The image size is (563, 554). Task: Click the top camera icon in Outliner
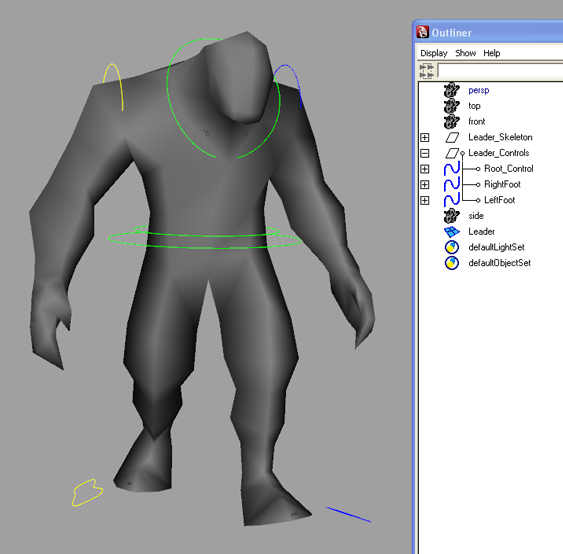[x=451, y=106]
